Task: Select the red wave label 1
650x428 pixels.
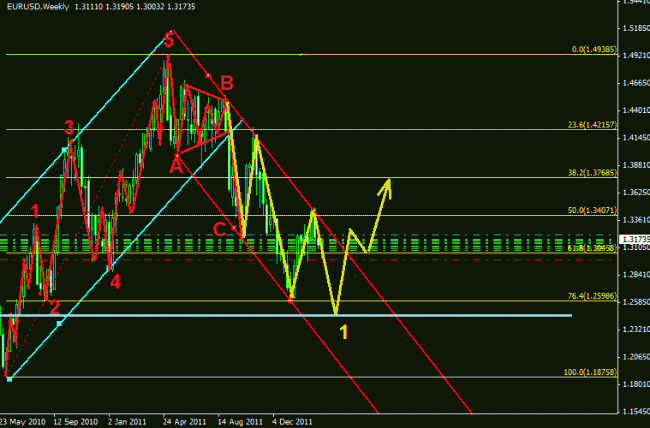Action: tap(35, 211)
